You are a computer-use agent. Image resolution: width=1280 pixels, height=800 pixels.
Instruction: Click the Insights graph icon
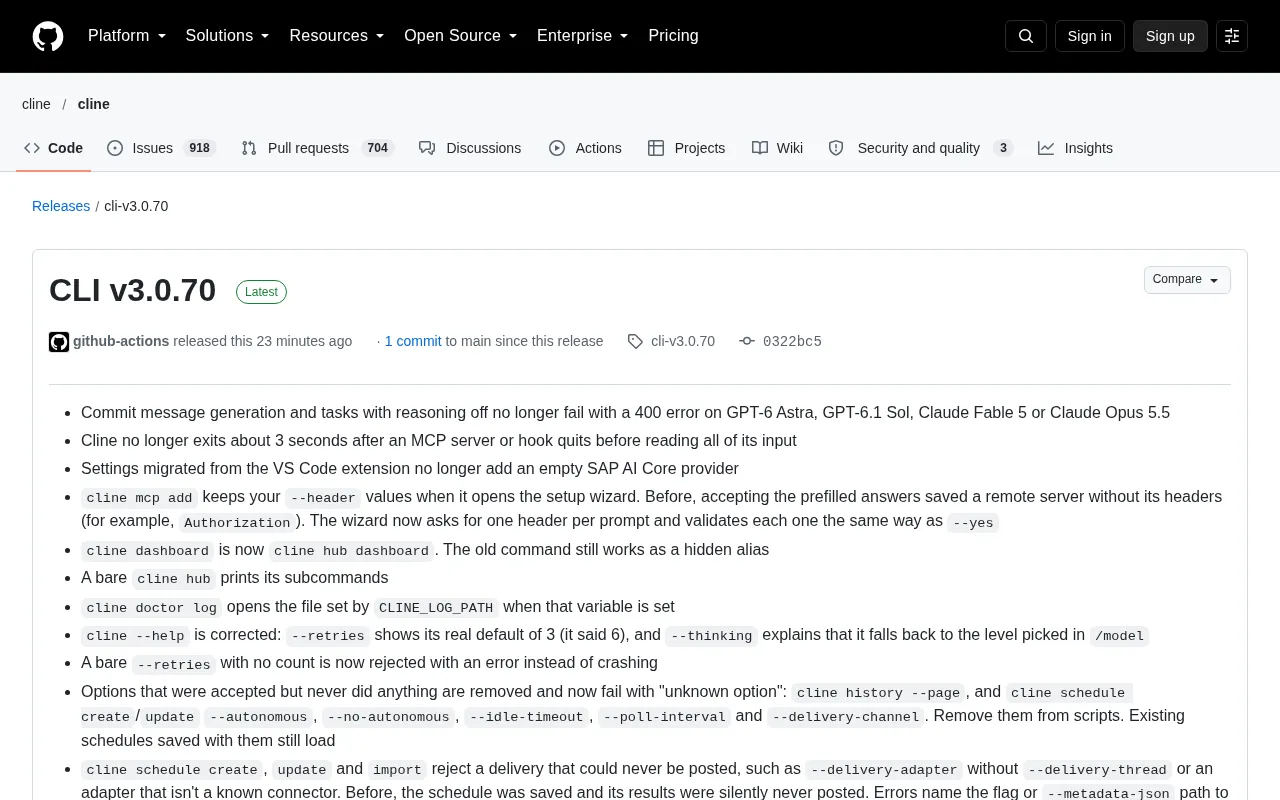point(1046,148)
